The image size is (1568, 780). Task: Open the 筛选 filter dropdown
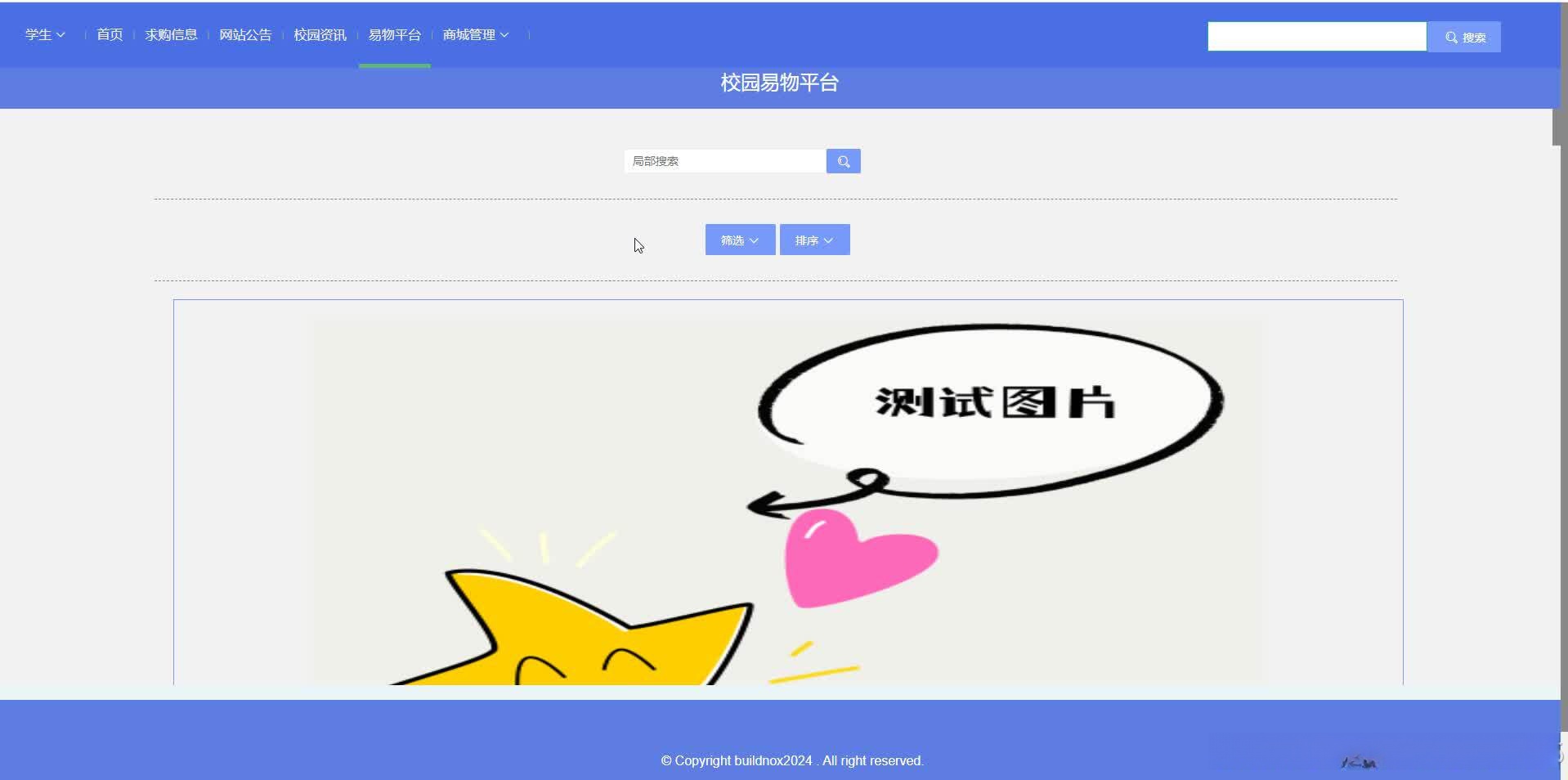point(738,239)
